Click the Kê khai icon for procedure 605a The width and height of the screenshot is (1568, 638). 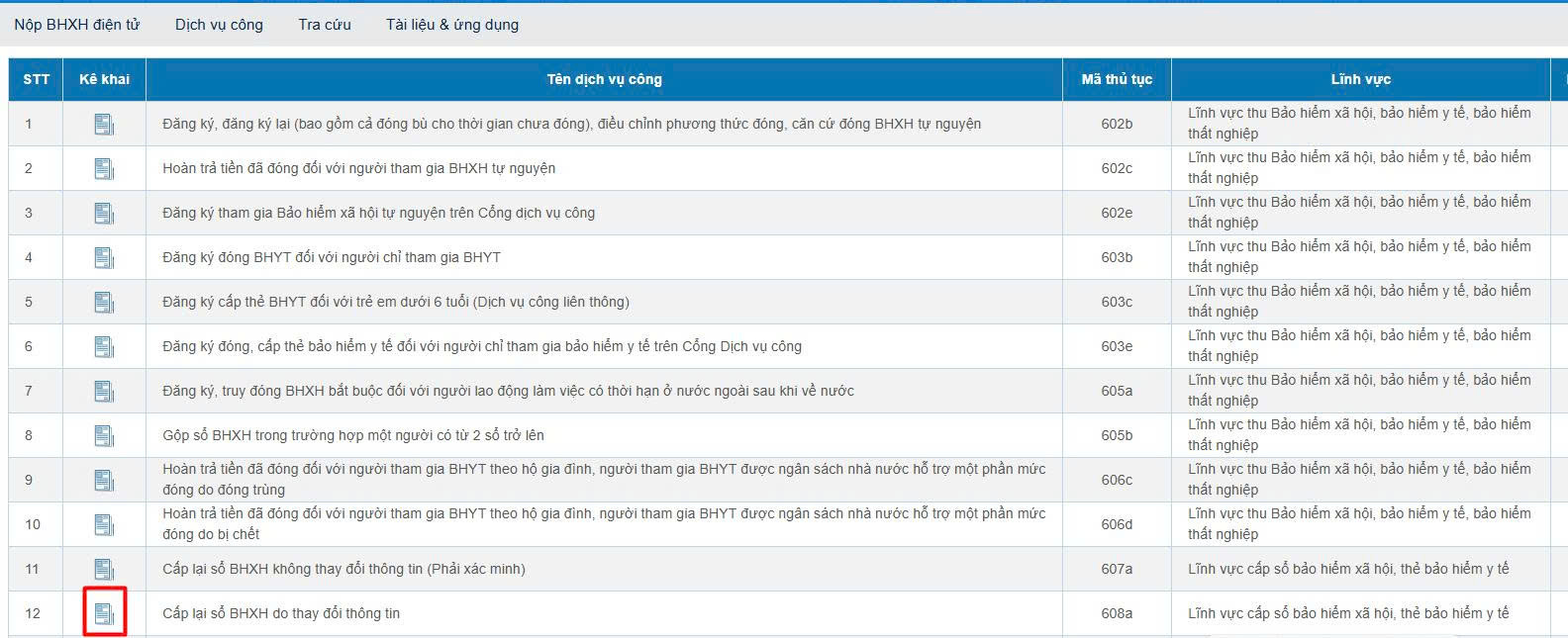click(x=104, y=392)
